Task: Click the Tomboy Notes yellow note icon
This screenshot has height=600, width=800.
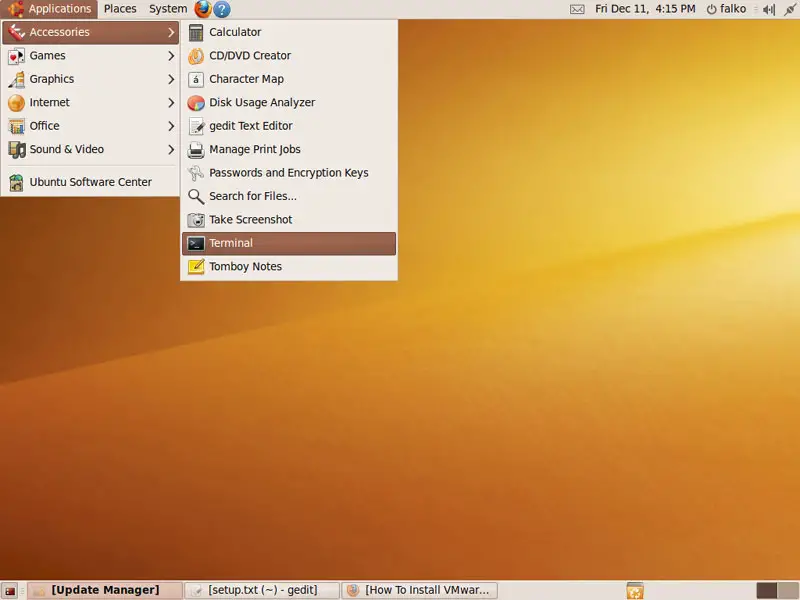Action: 196,267
